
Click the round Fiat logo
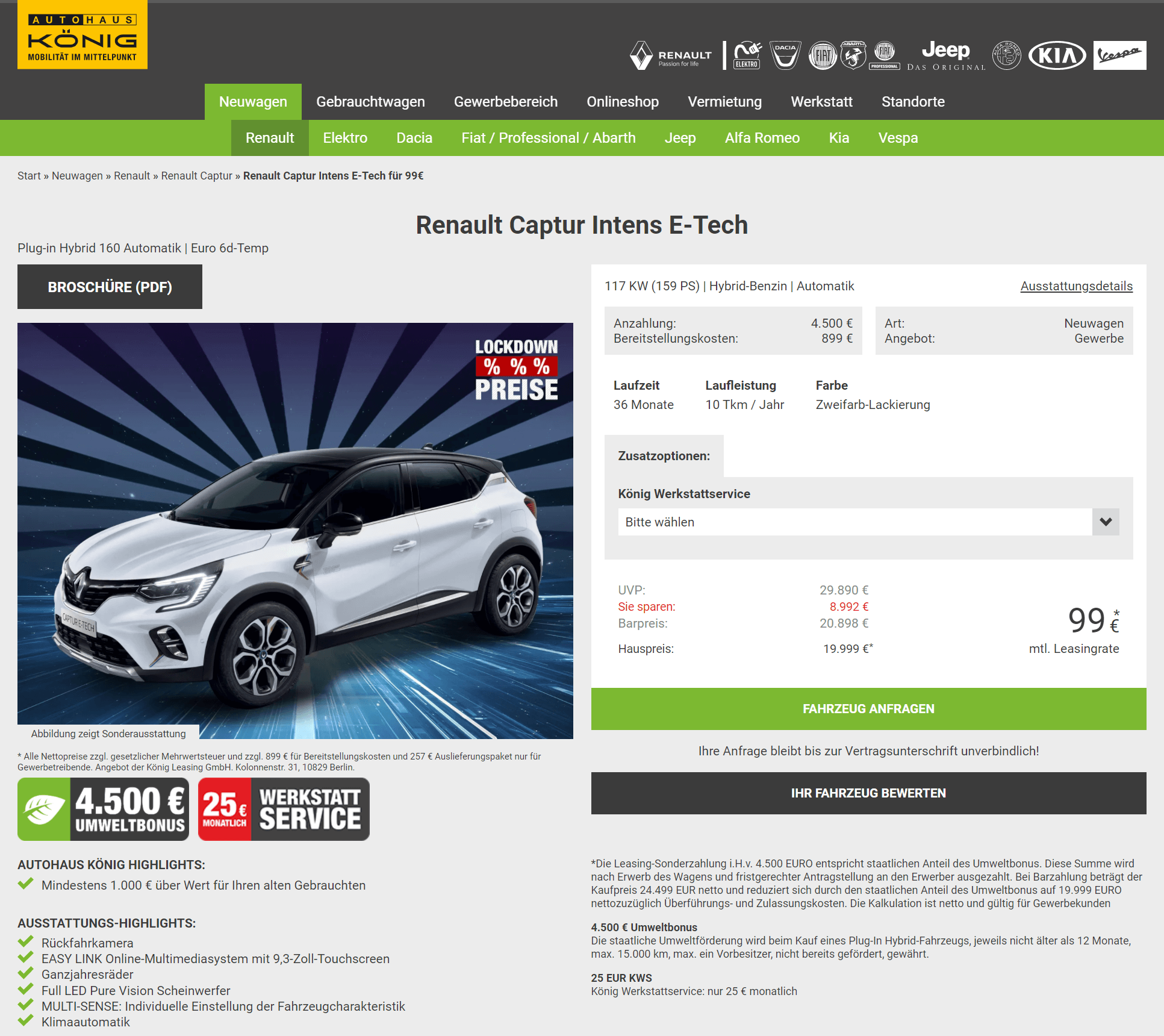click(823, 55)
